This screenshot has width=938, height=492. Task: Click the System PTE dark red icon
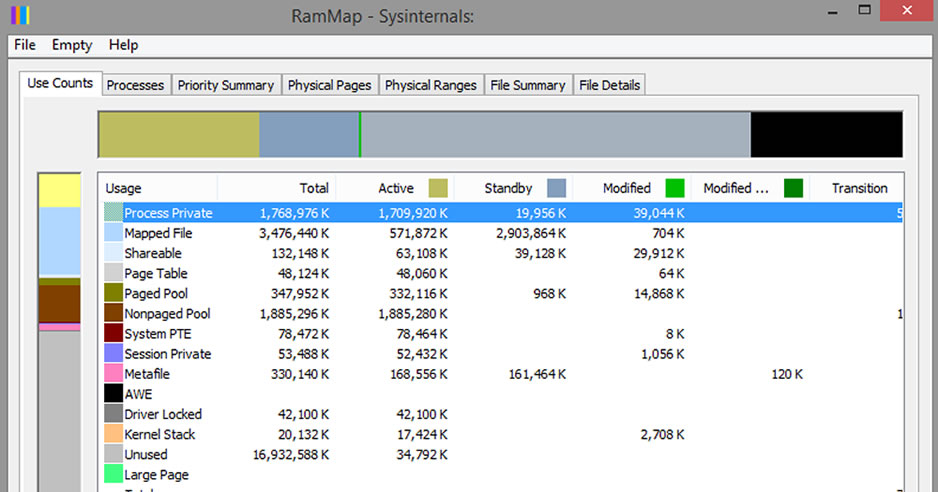point(113,333)
